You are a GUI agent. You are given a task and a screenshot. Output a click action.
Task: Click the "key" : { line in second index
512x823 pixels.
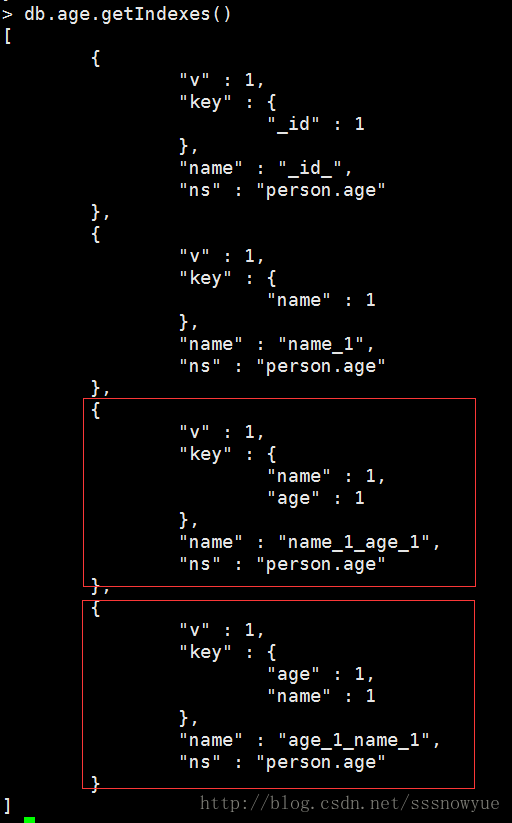click(x=227, y=278)
